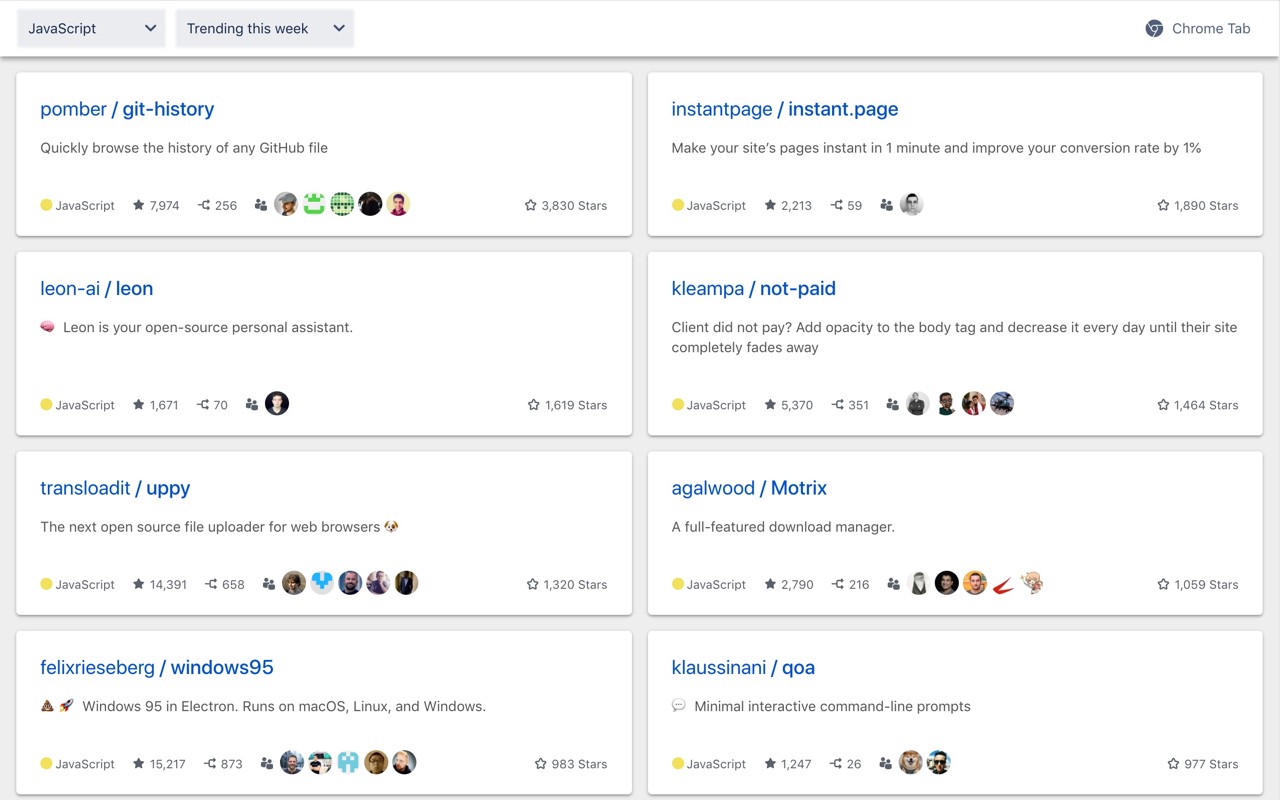The height and width of the screenshot is (800, 1280).
Task: Click the contributors icon in git-history card
Action: (261, 205)
